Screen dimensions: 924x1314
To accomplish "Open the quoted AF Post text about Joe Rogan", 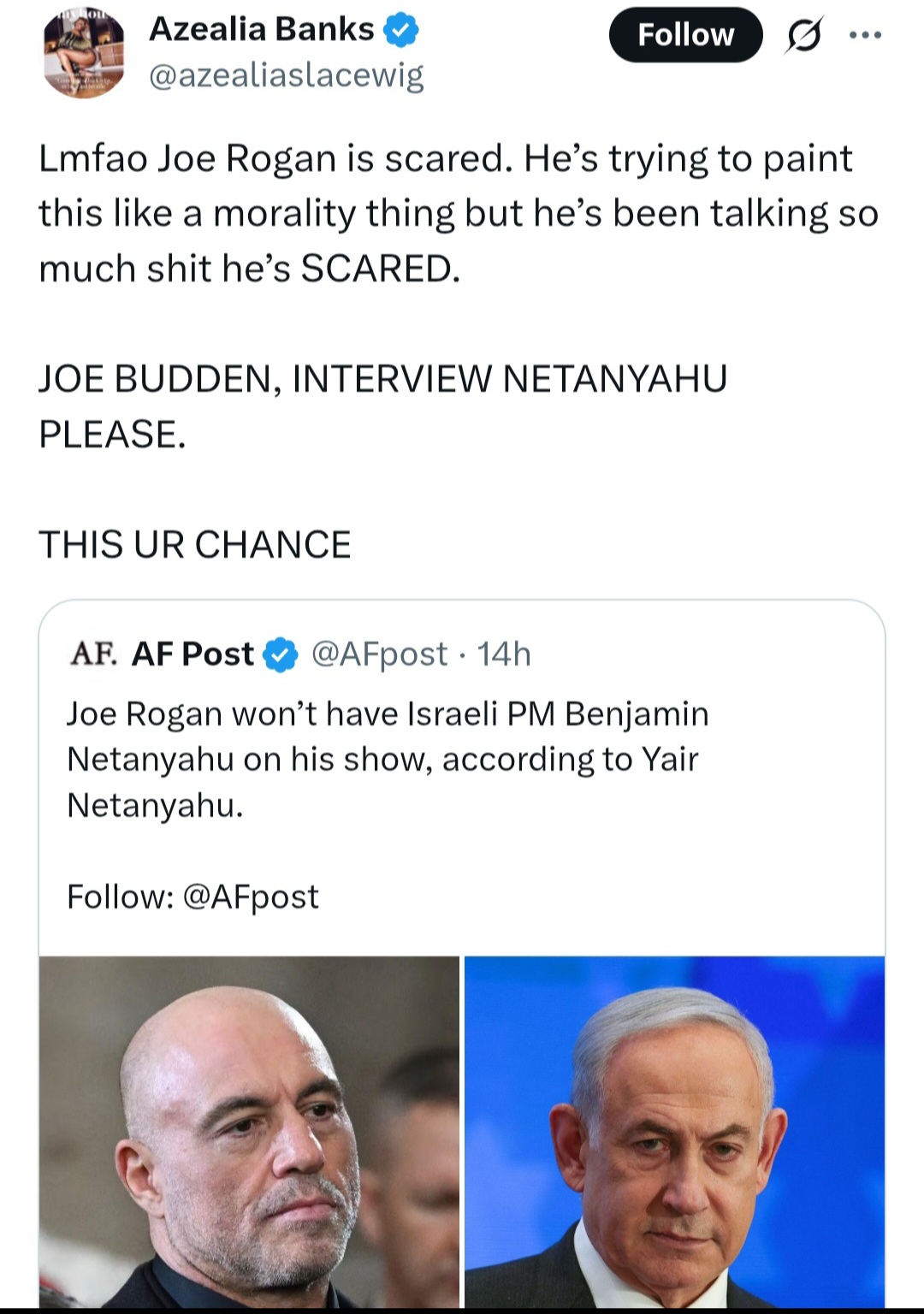I will [x=388, y=760].
